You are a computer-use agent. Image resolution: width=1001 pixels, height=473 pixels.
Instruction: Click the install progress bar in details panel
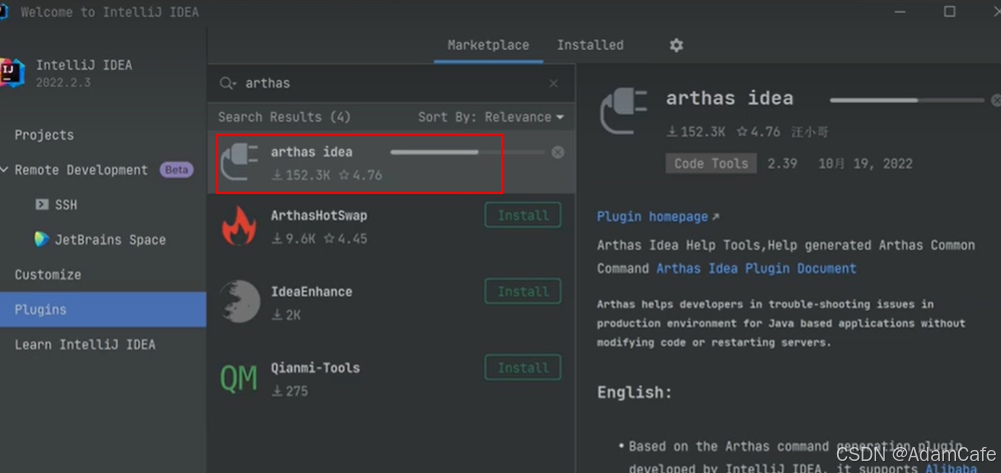(907, 100)
